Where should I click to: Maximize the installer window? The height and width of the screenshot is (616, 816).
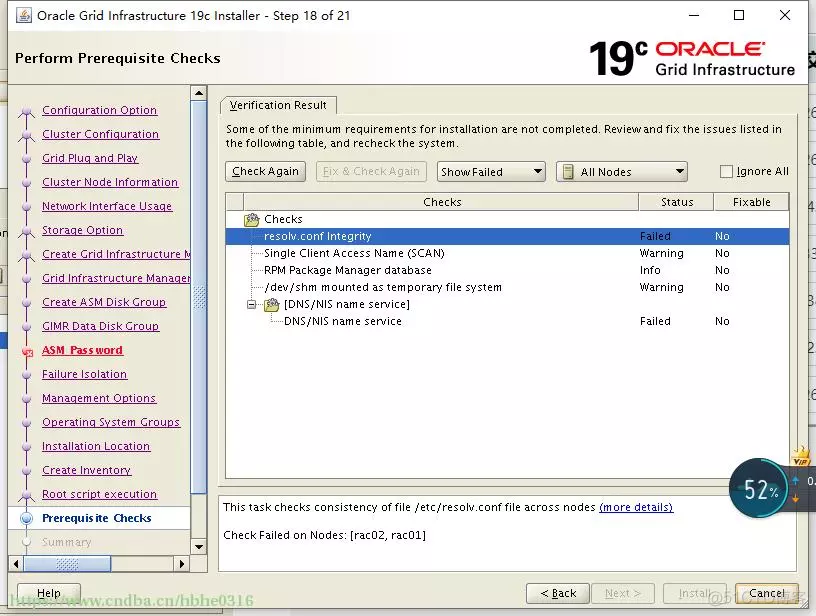tap(738, 15)
